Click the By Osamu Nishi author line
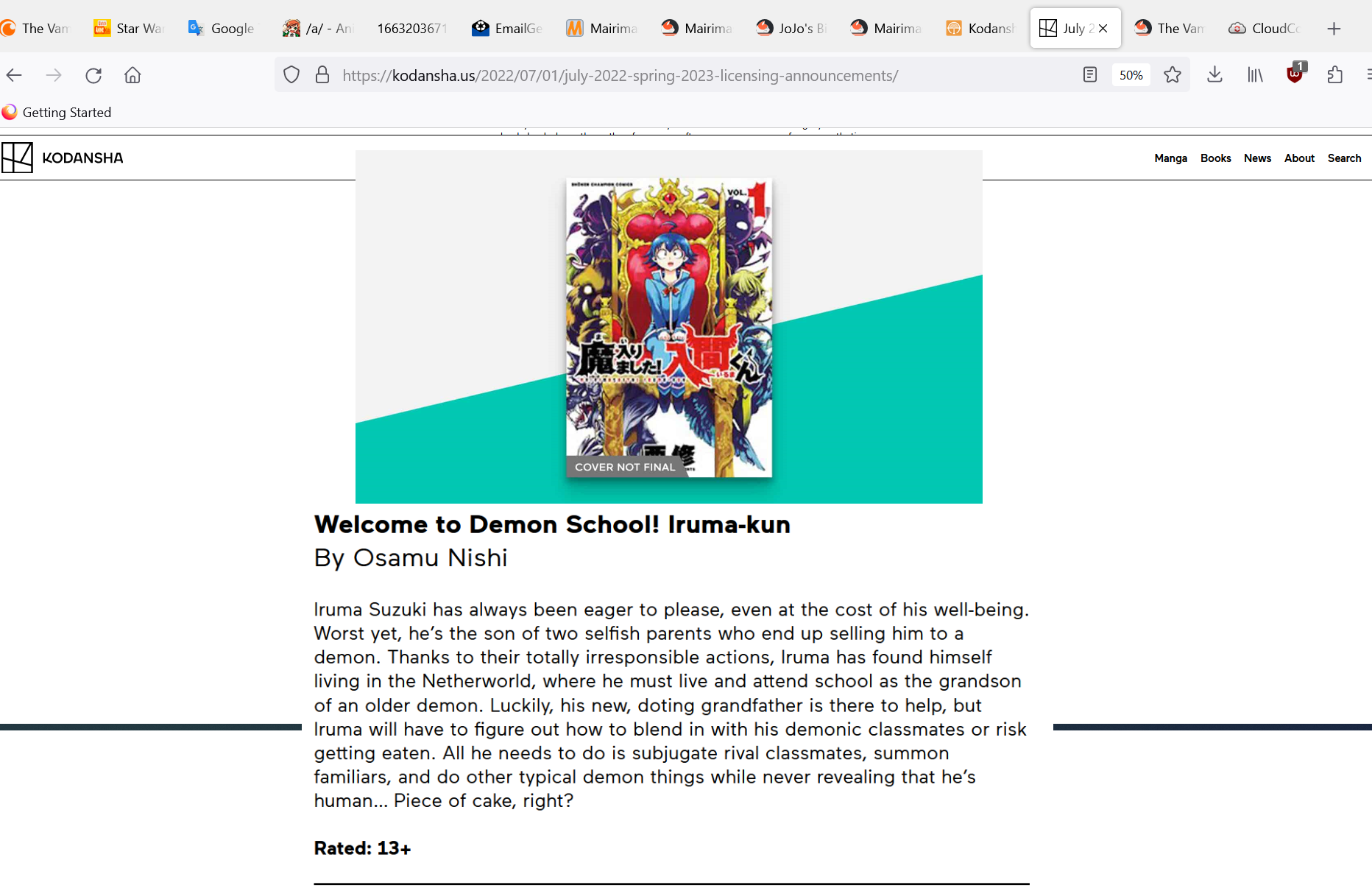 pyautogui.click(x=411, y=557)
